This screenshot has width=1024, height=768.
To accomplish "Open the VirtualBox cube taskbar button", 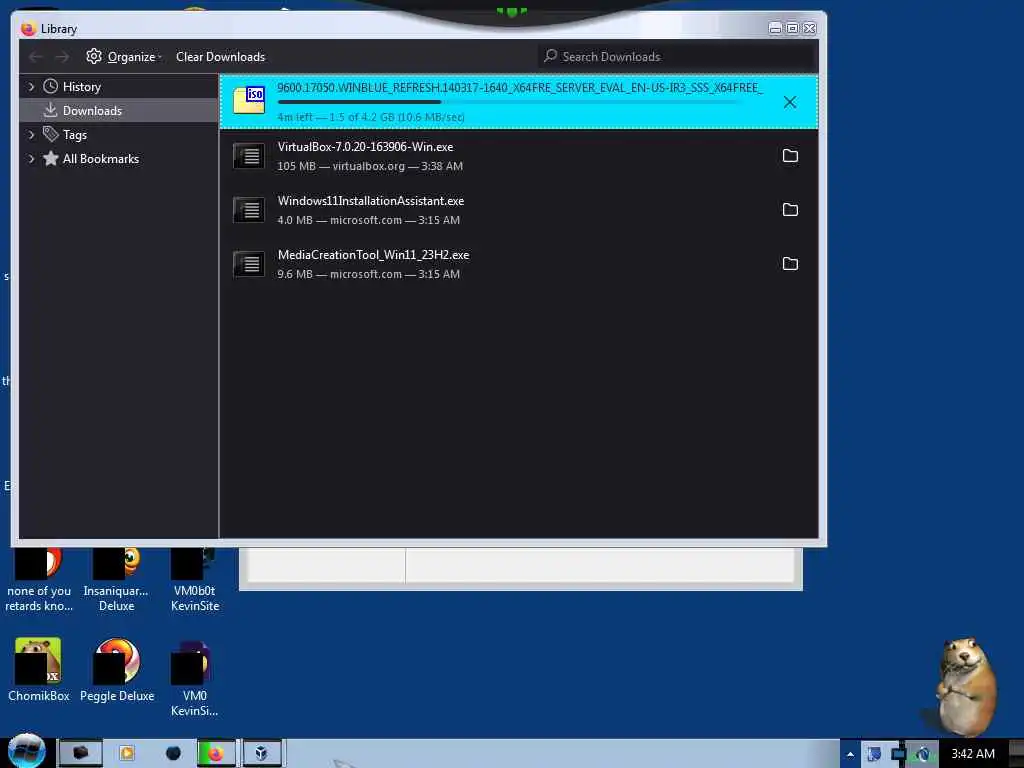I will 262,753.
